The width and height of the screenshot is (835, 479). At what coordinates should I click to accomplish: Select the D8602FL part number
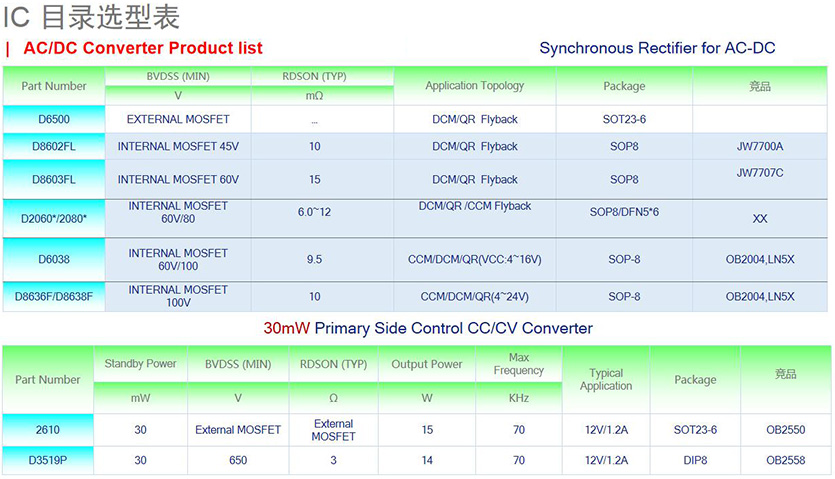coord(53,146)
